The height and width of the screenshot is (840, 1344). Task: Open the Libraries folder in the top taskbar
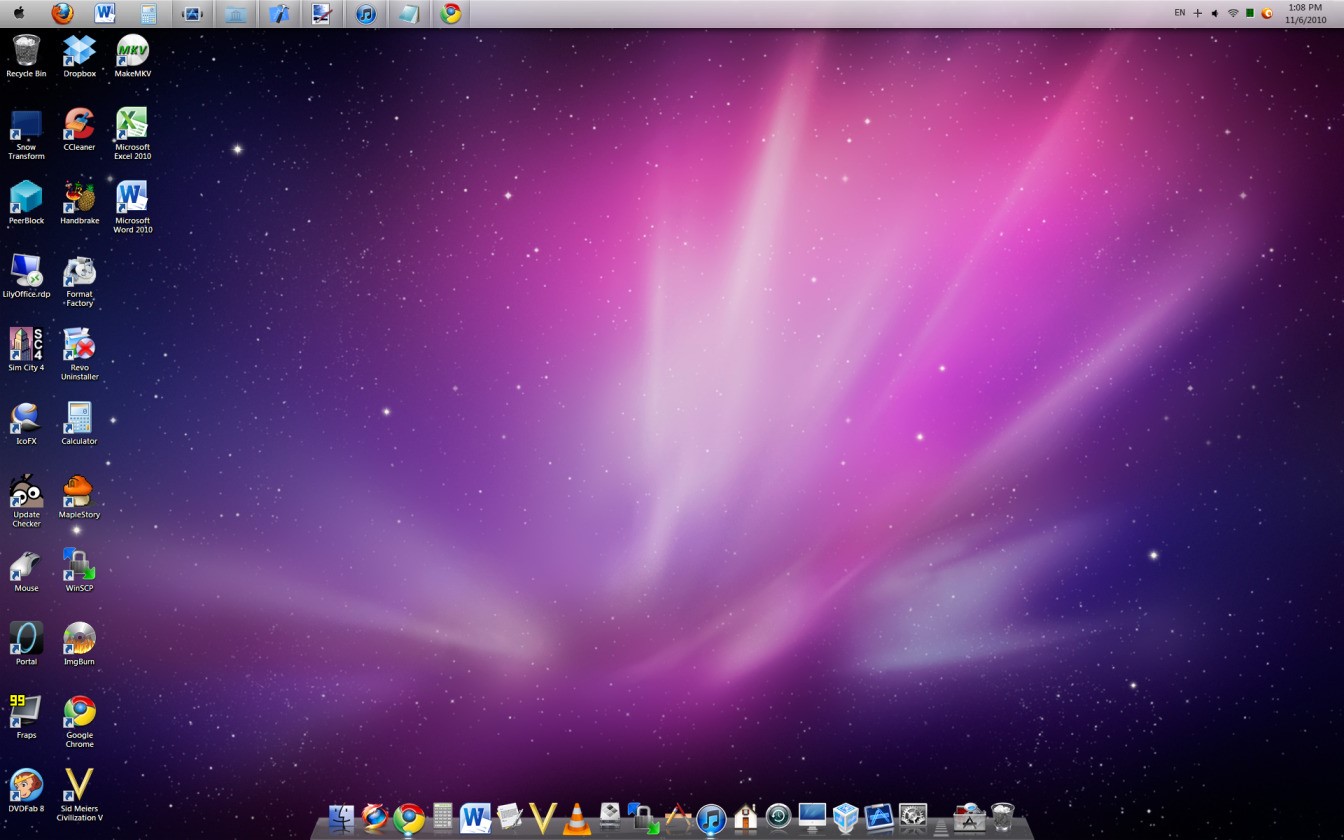(x=236, y=14)
